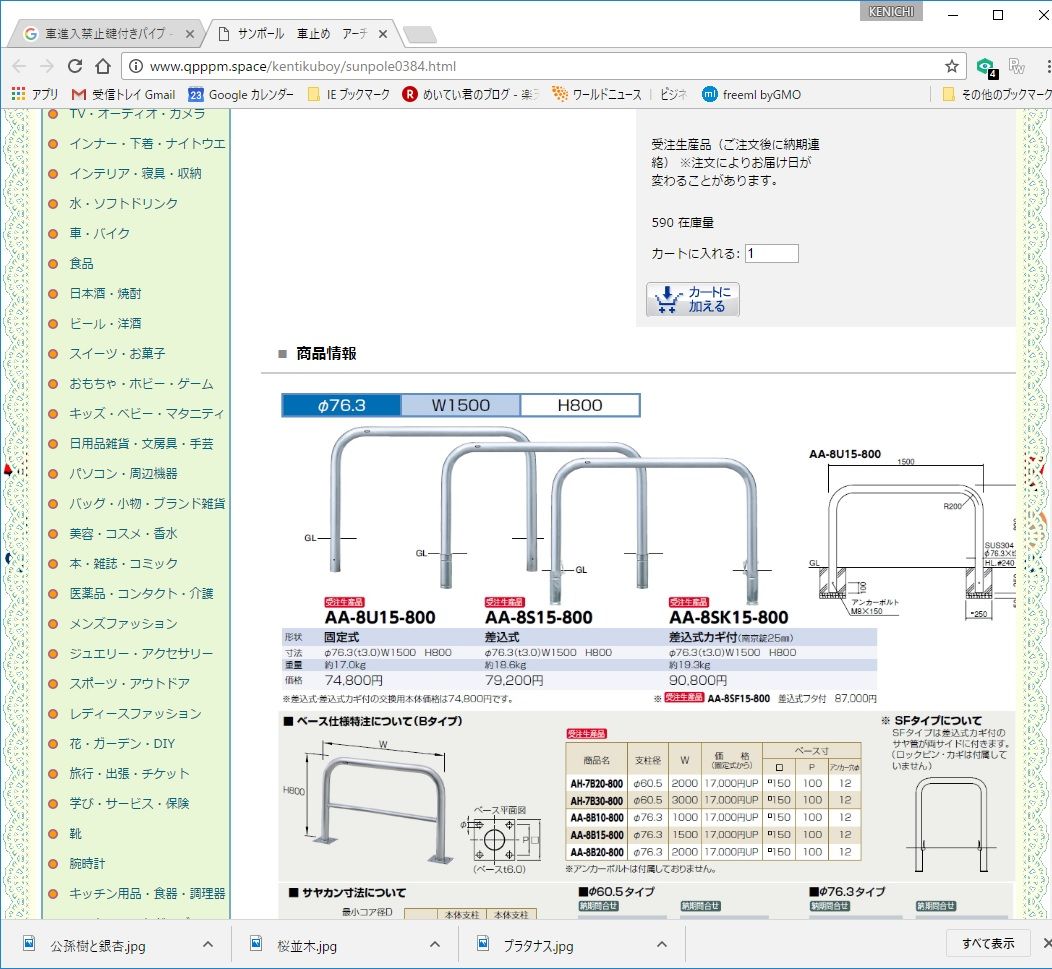Open the 日本酒・焼酎 category link
The height and width of the screenshot is (969, 1052).
click(105, 293)
